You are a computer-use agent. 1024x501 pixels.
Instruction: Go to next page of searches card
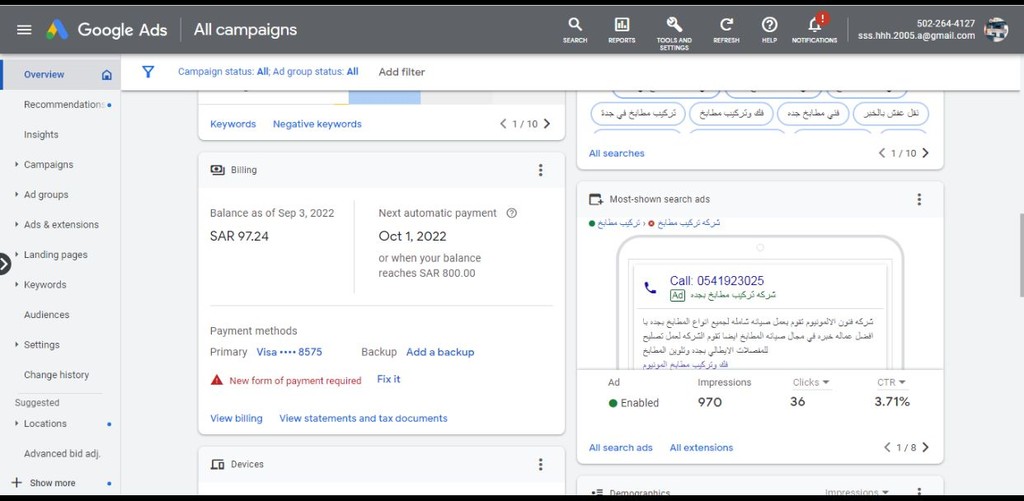[925, 153]
